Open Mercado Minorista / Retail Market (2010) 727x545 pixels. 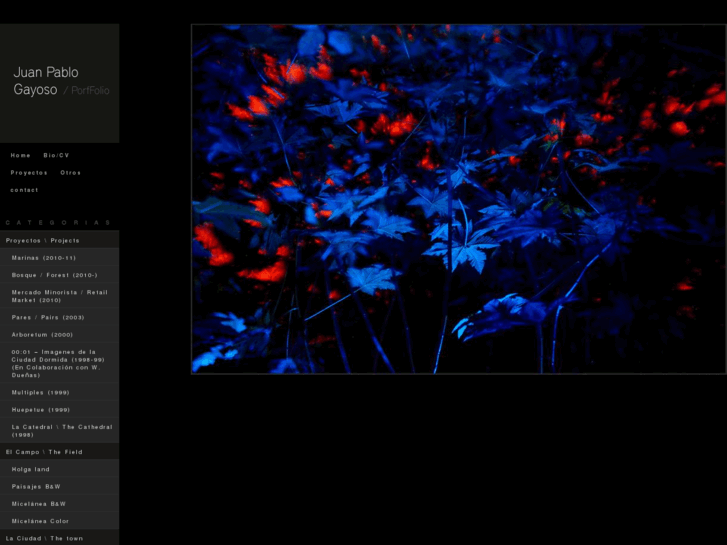click(x=59, y=296)
